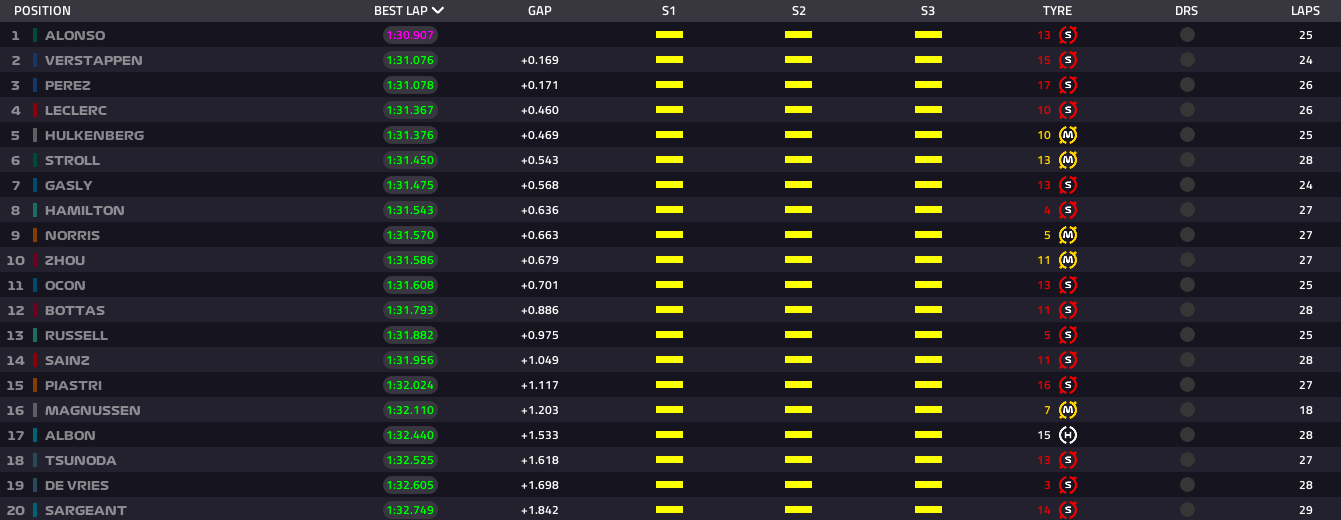Viewport: 1341px width, 520px height.
Task: Click Hulkenberg's medium tyre icon
Action: [x=1068, y=135]
